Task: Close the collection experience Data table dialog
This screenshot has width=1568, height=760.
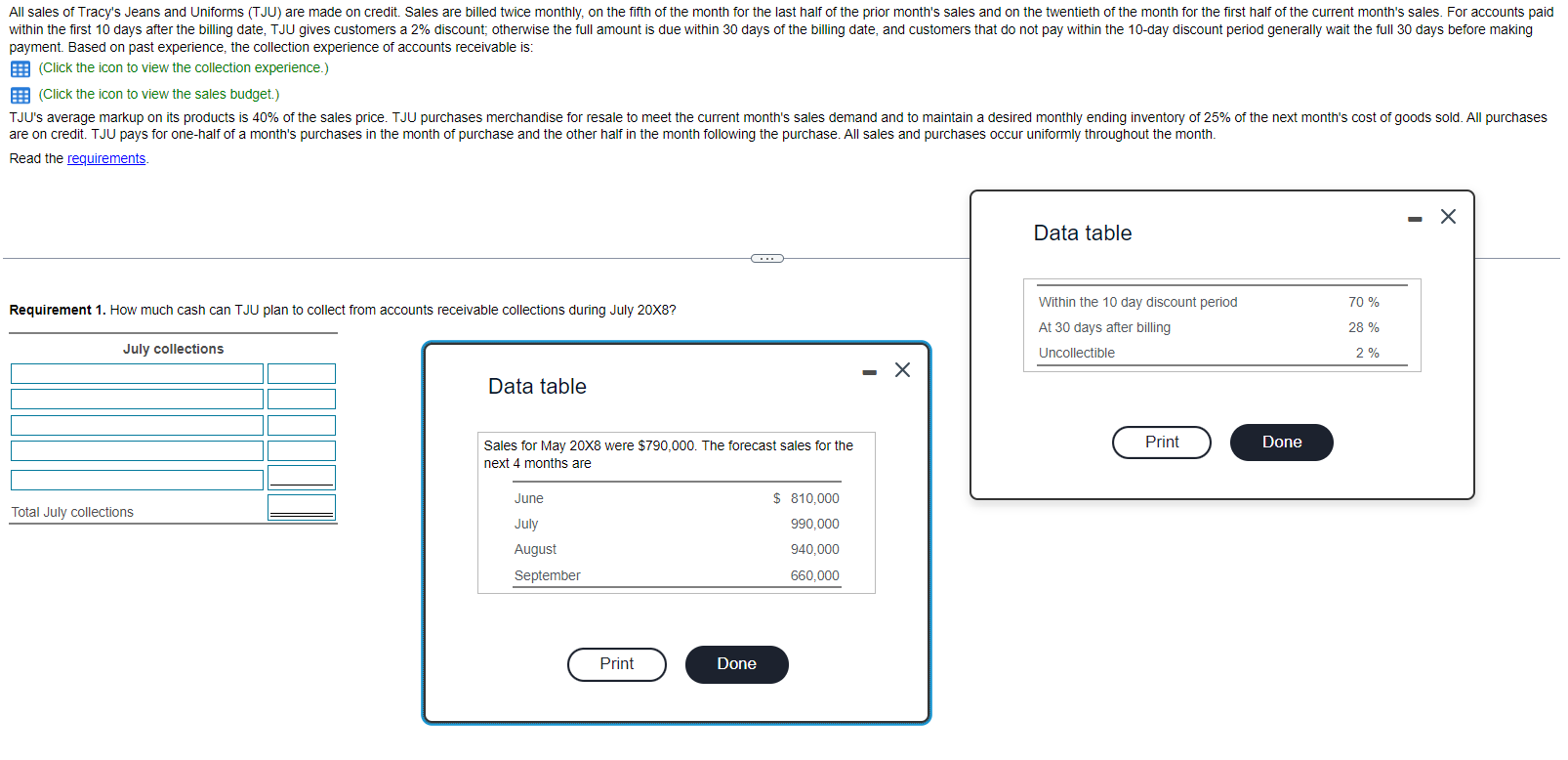Action: (x=1448, y=217)
